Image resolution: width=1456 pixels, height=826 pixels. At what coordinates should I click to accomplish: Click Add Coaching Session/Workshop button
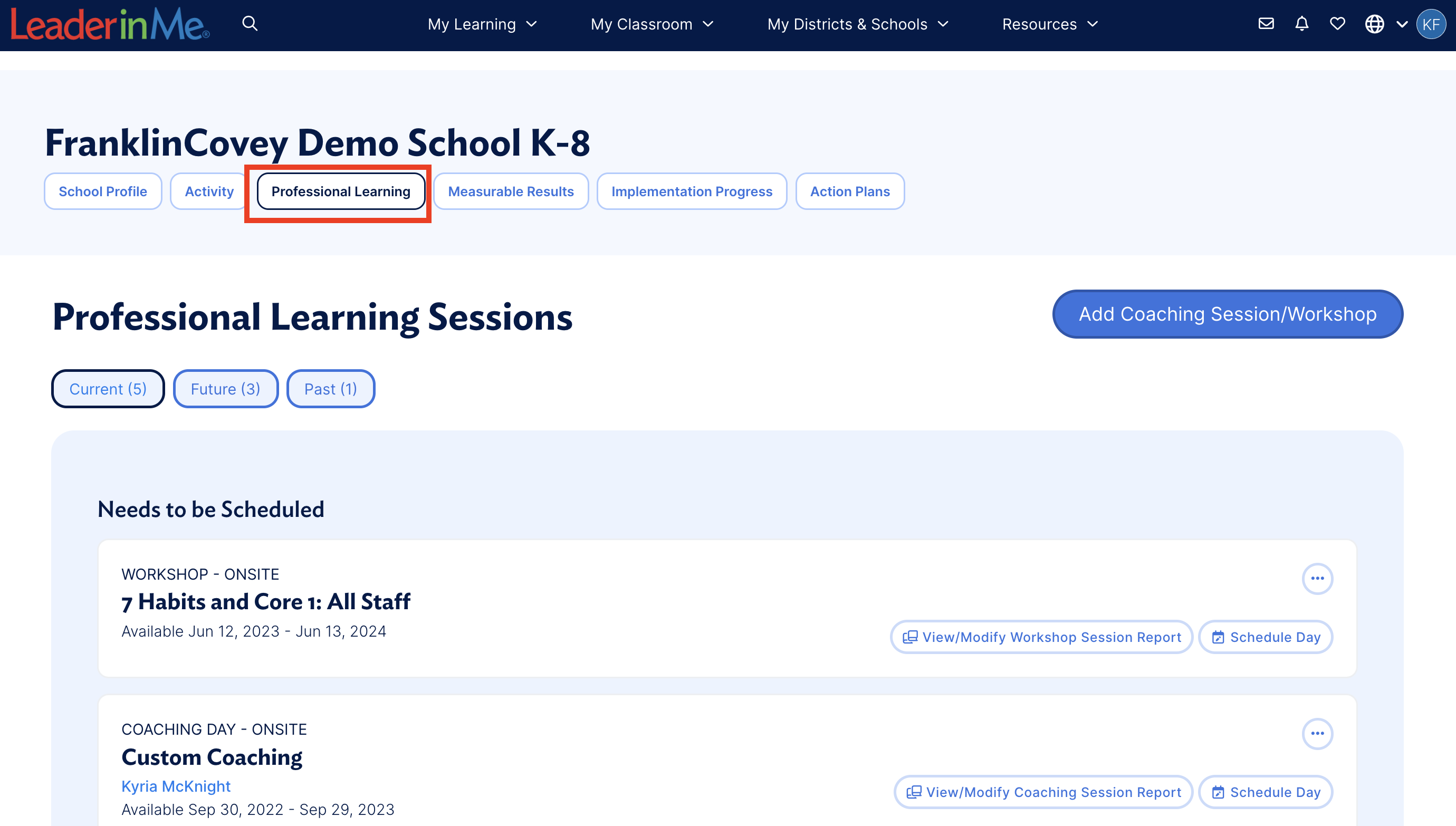coord(1228,314)
